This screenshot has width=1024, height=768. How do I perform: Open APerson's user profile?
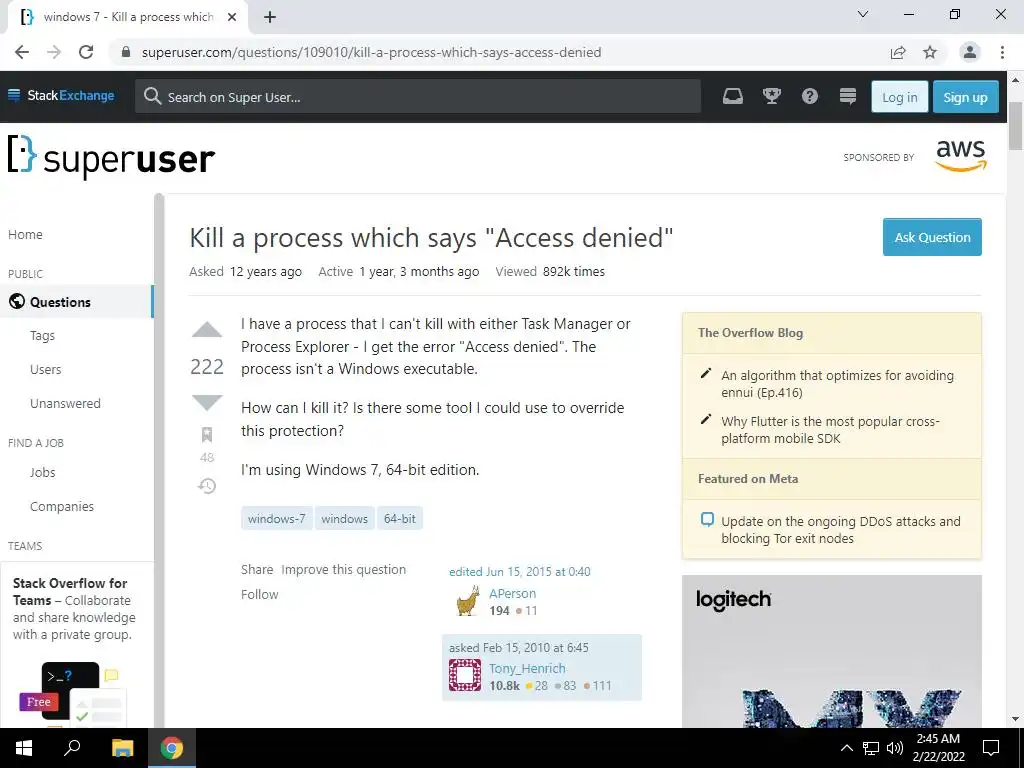(x=513, y=593)
